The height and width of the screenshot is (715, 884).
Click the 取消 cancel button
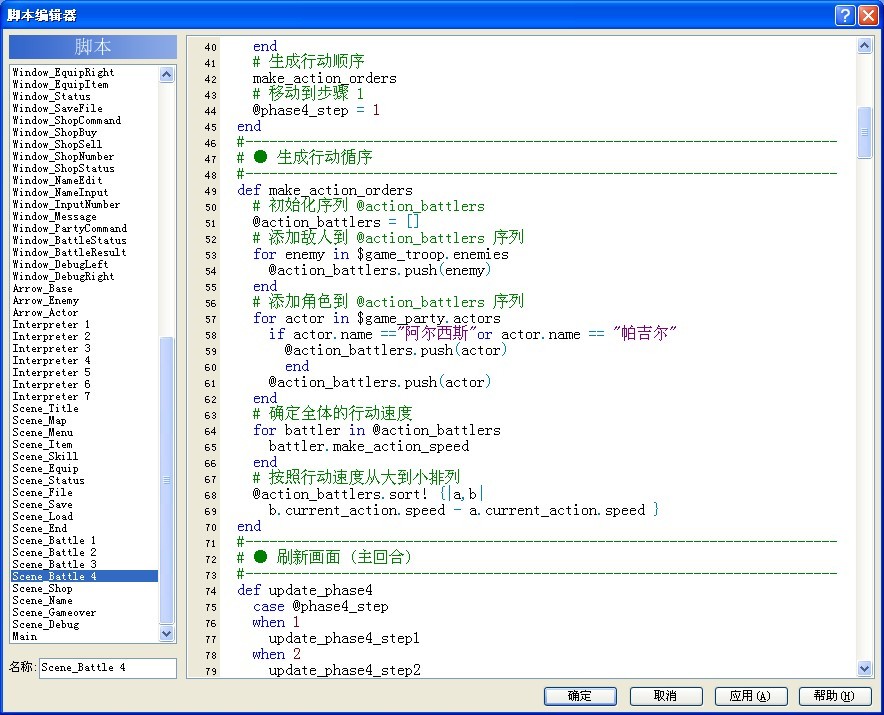(x=666, y=696)
